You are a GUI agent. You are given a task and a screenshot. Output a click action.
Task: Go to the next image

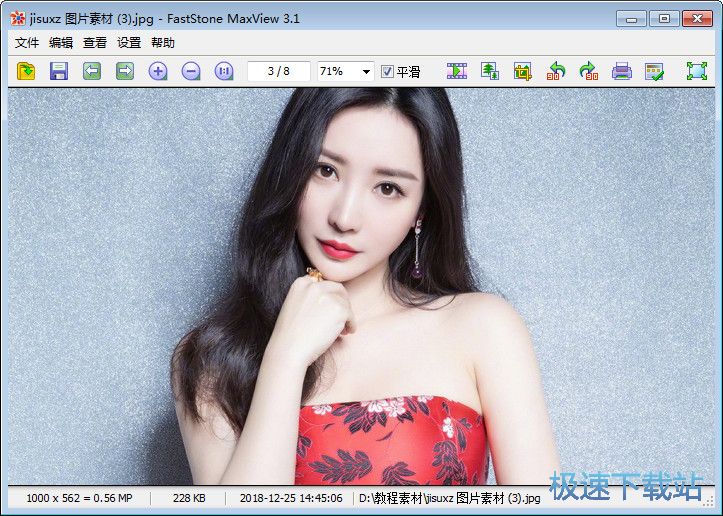[125, 71]
